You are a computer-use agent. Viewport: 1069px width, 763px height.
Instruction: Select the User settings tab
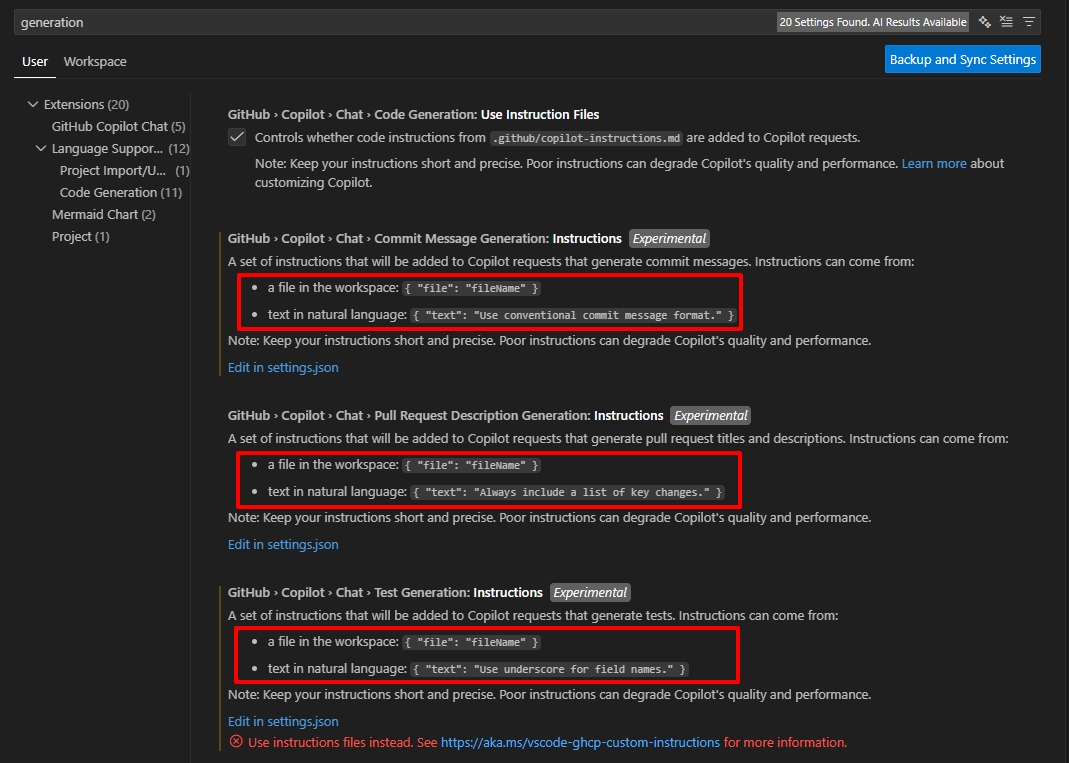tap(35, 61)
